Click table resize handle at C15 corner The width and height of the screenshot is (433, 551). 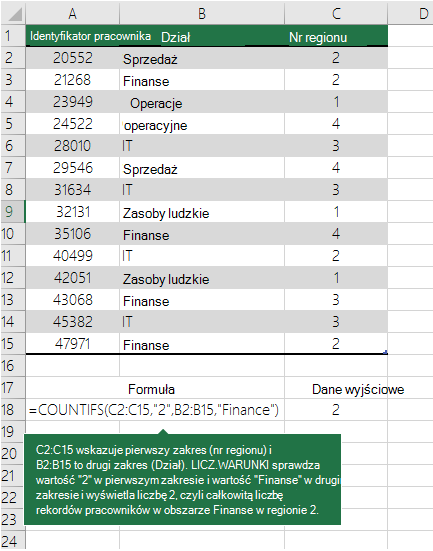[386, 352]
